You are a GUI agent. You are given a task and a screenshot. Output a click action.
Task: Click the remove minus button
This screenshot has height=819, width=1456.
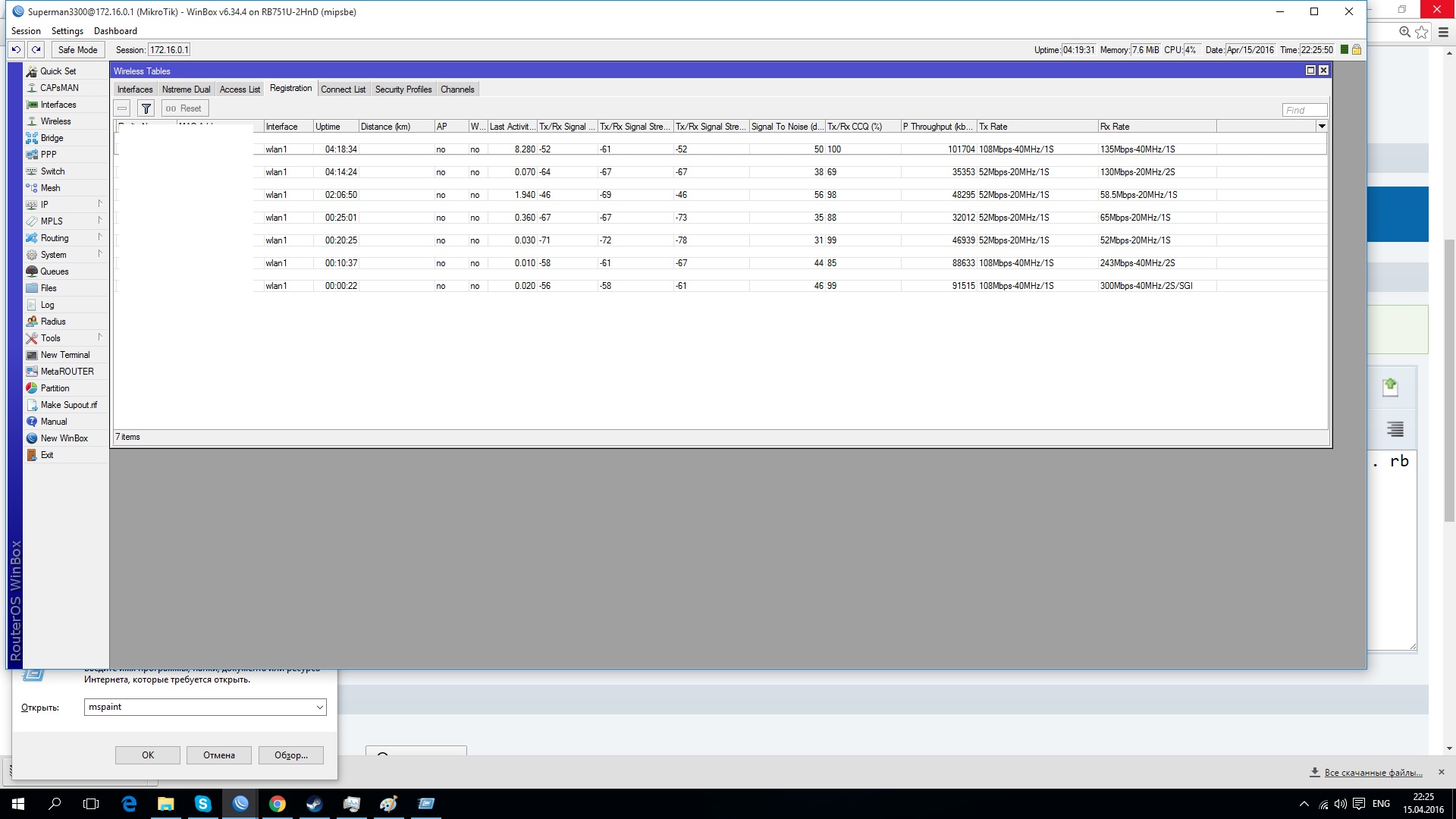[x=122, y=108]
